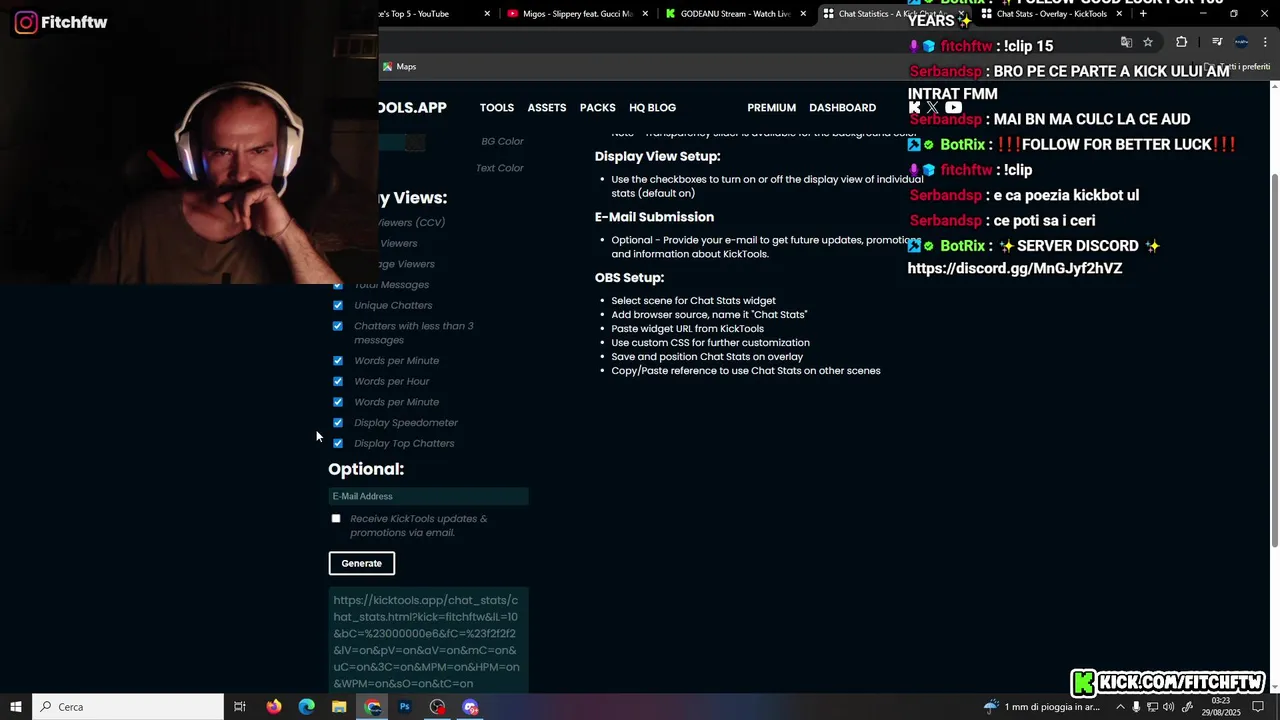The image size is (1280, 720).
Task: Launch Microsoft Edge from the taskbar
Action: pos(307,707)
